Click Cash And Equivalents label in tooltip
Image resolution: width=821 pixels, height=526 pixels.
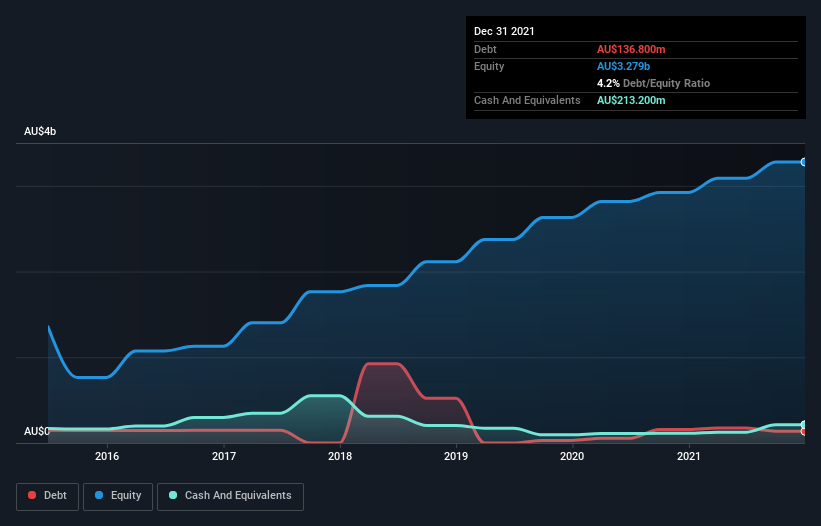pos(527,100)
